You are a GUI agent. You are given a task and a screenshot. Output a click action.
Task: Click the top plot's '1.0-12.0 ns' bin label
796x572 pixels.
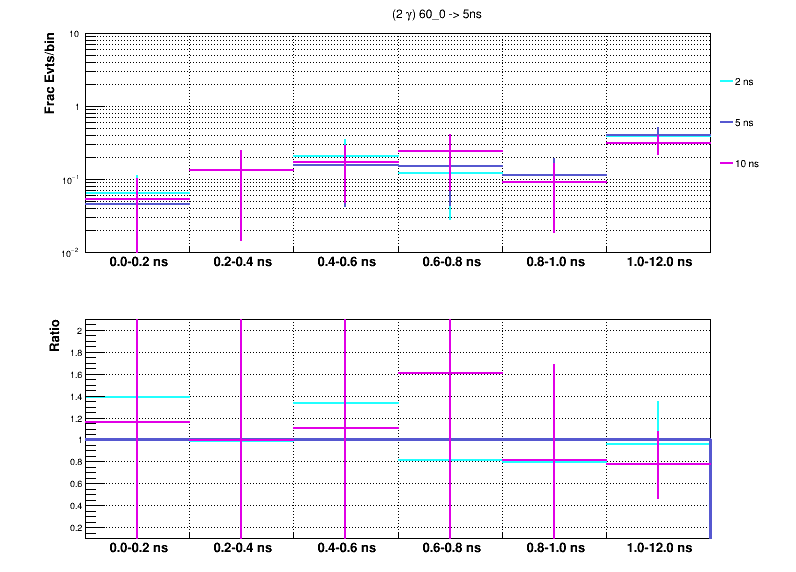coord(658,263)
